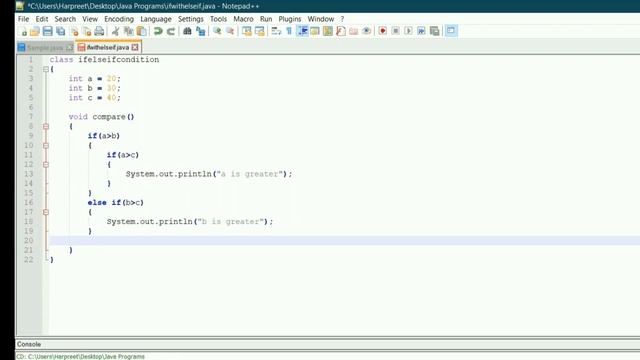Viewport: 640px width, 360px height.
Task: Collapse if(a>b) block fold on line 10
Action: 46,145
